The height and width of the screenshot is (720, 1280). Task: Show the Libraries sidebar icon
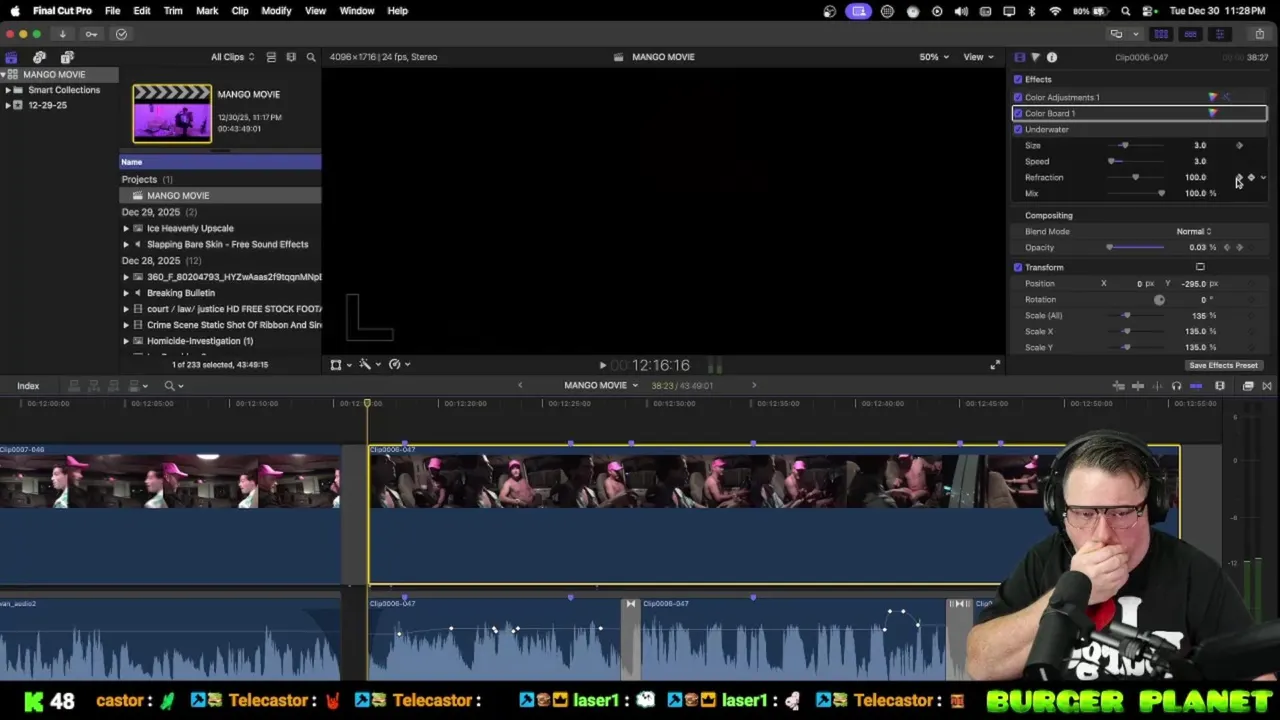pos(11,57)
